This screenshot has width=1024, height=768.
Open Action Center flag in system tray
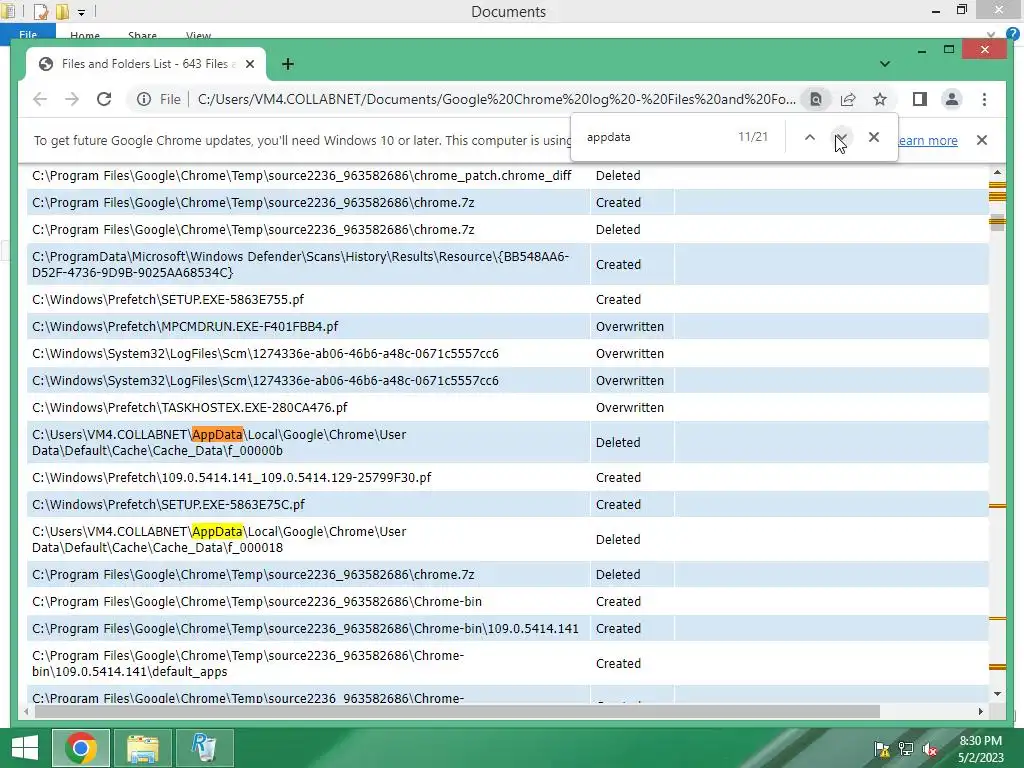pos(882,749)
